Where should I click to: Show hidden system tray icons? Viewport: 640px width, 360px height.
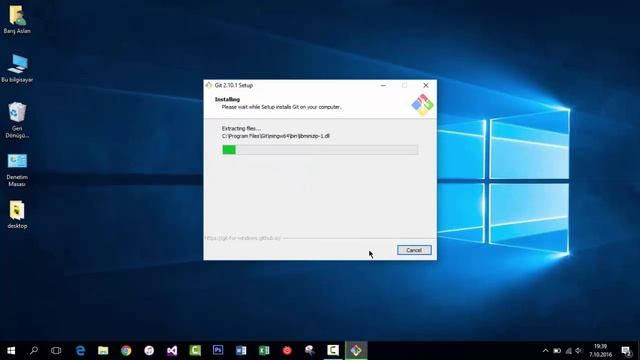545,351
